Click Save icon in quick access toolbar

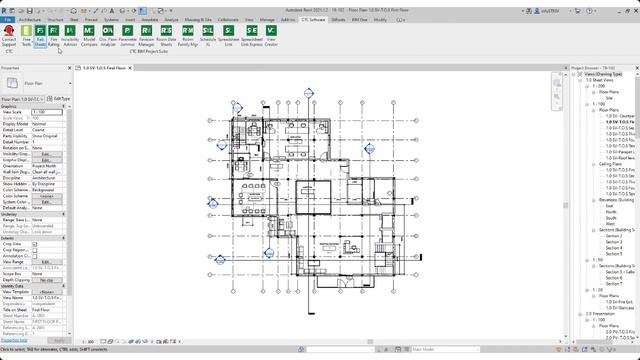pyautogui.click(x=29, y=11)
